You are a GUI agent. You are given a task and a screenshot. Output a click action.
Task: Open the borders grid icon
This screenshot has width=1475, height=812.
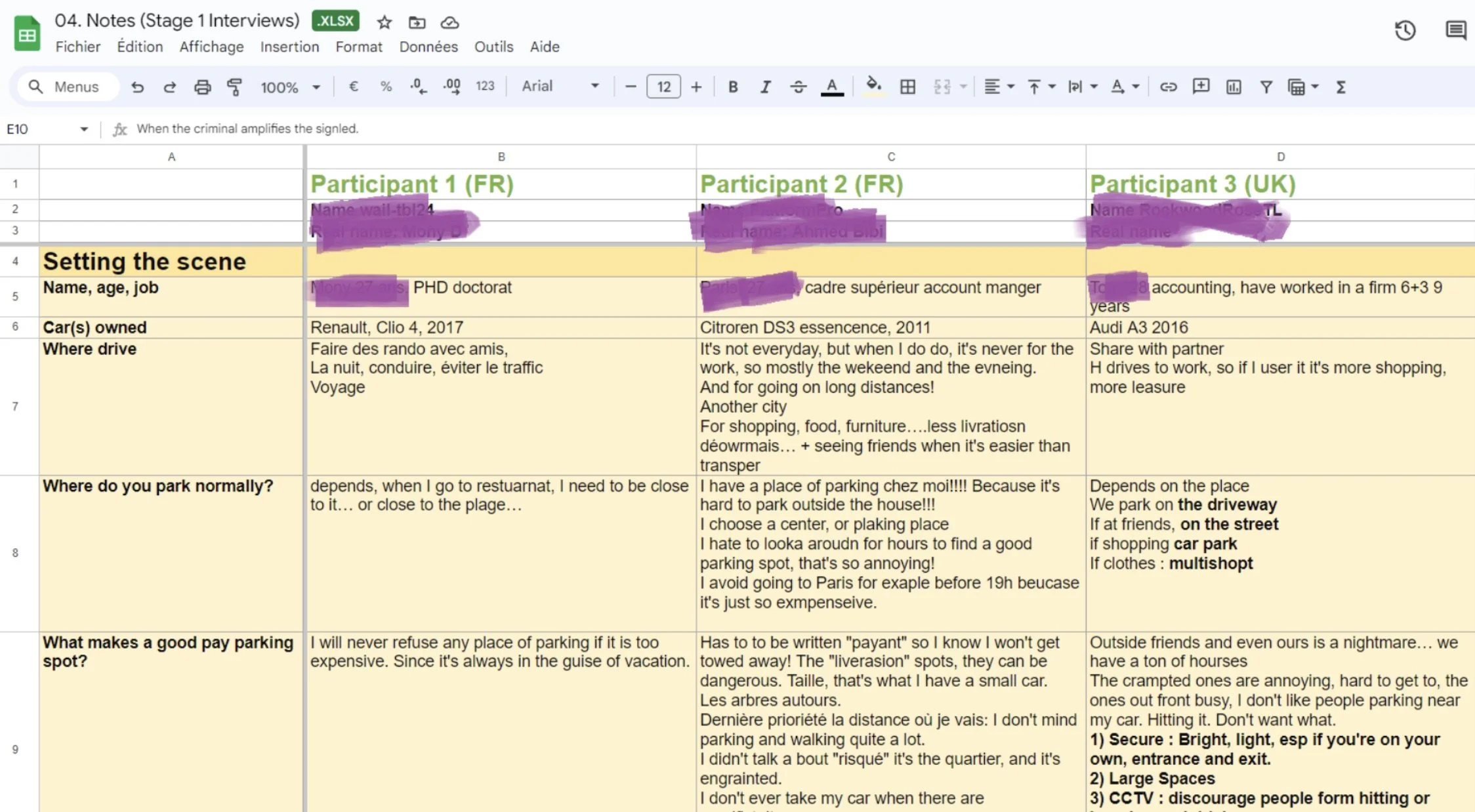point(907,87)
